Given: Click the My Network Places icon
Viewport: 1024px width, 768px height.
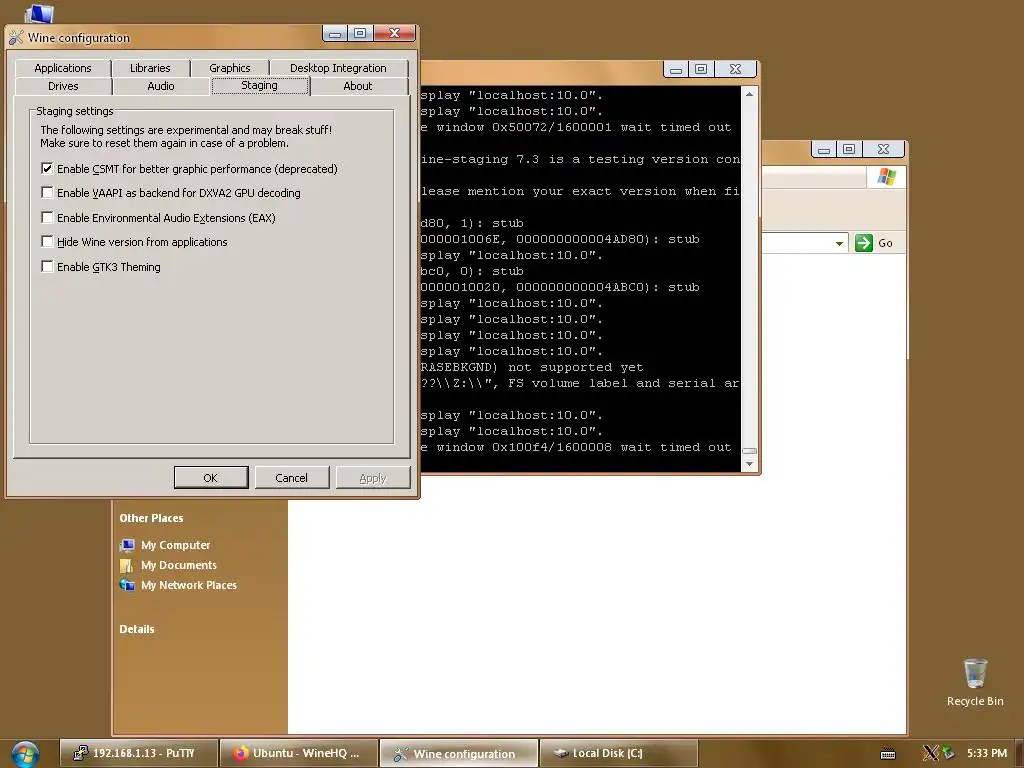Looking at the screenshot, I should (x=127, y=585).
